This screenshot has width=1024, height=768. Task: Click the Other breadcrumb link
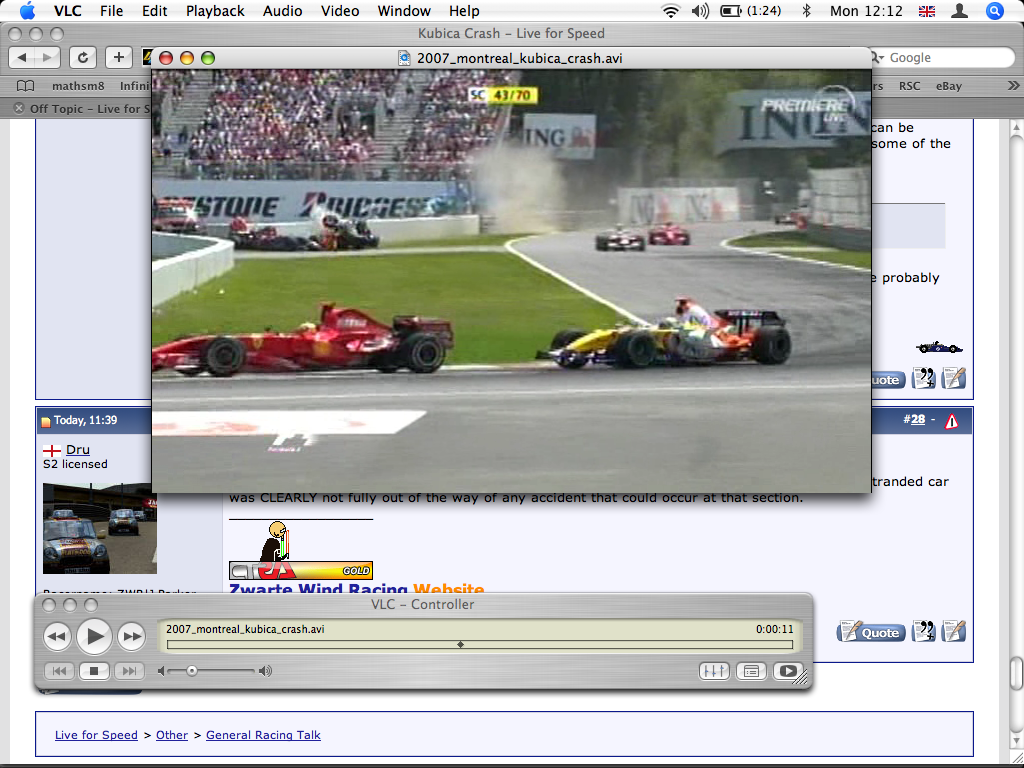coord(172,735)
